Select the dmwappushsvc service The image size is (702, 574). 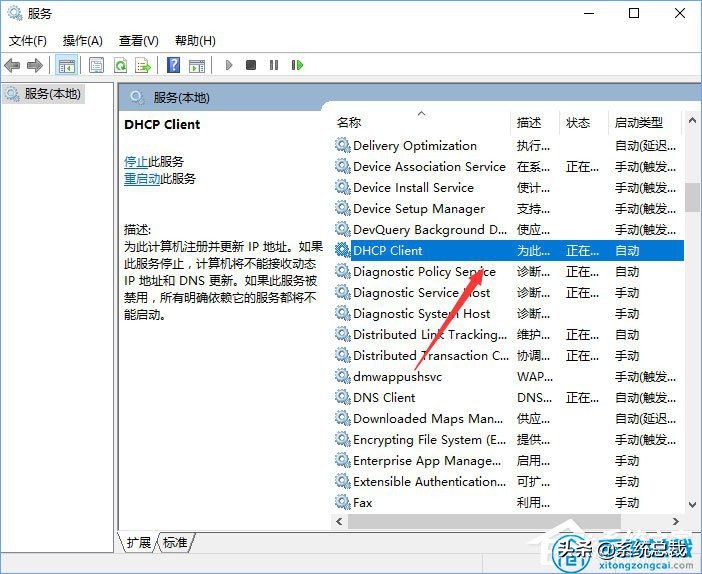click(x=509, y=377)
